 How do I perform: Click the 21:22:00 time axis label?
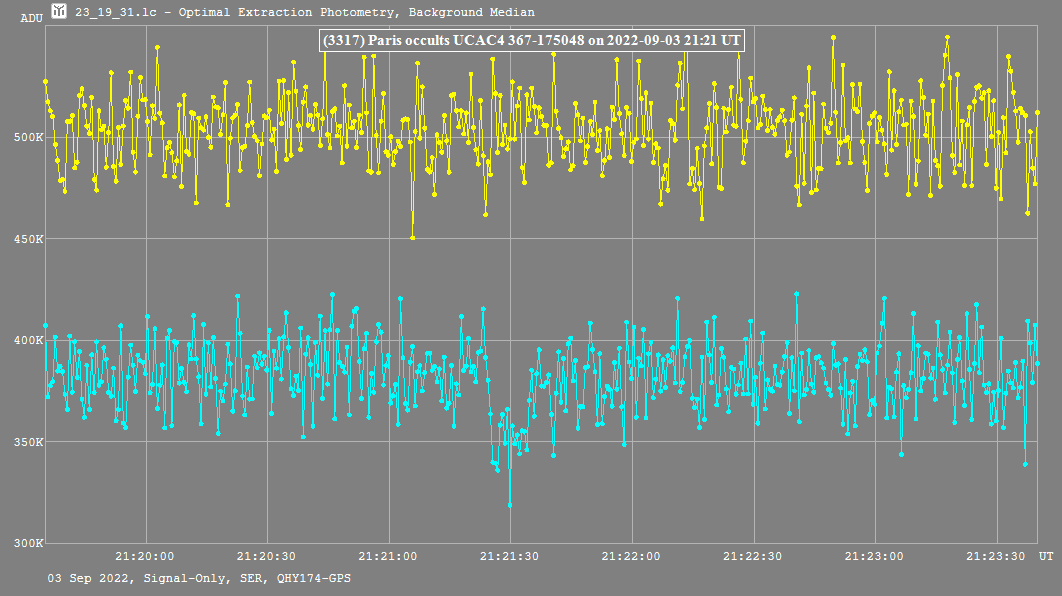pos(632,556)
